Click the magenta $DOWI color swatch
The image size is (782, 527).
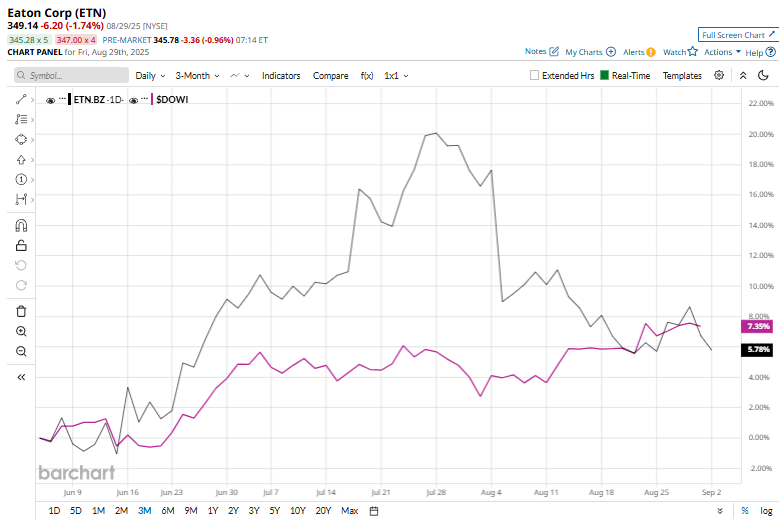[152, 100]
